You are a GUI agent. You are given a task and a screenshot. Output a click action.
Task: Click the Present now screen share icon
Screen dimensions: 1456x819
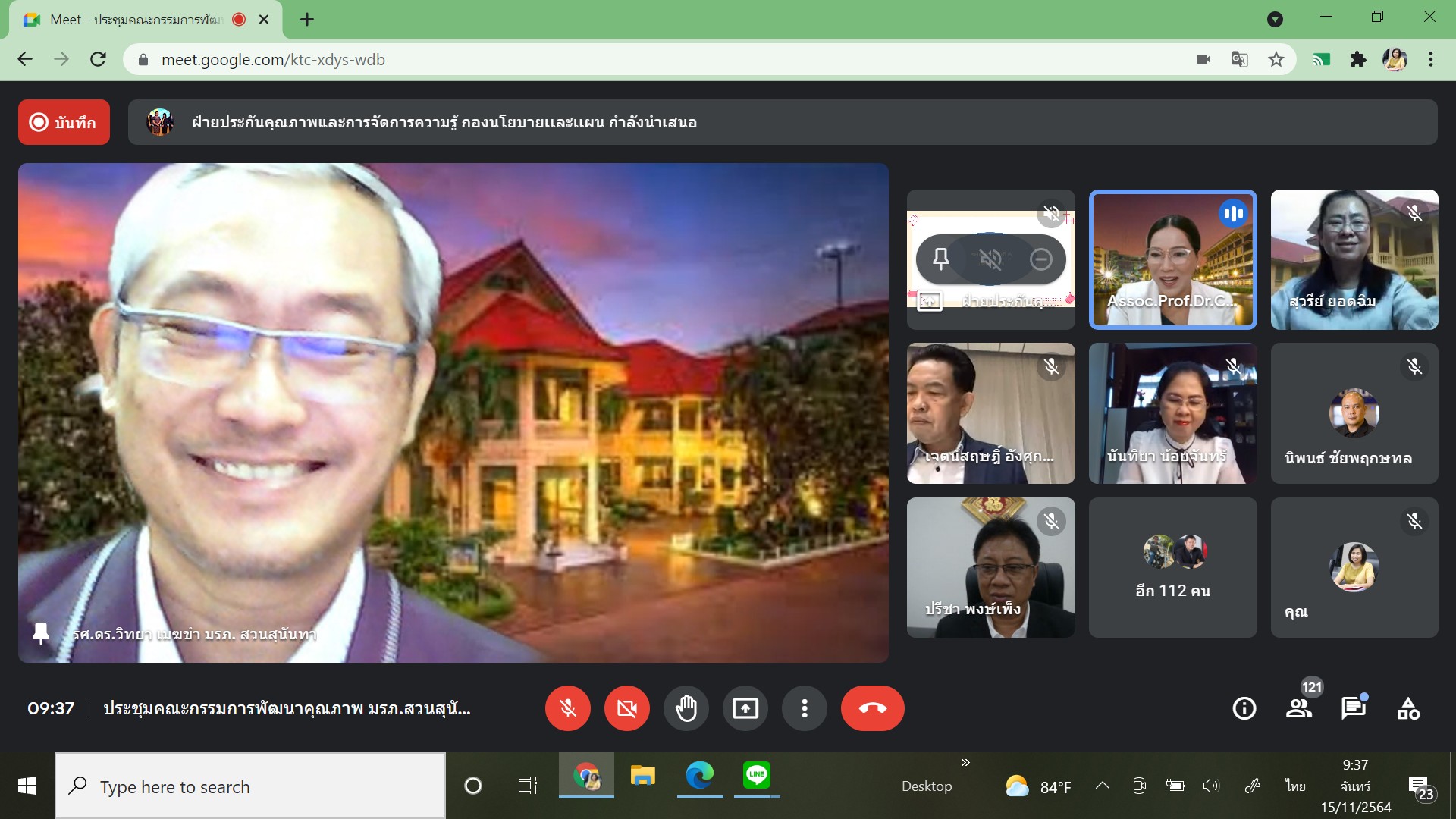[x=745, y=708]
